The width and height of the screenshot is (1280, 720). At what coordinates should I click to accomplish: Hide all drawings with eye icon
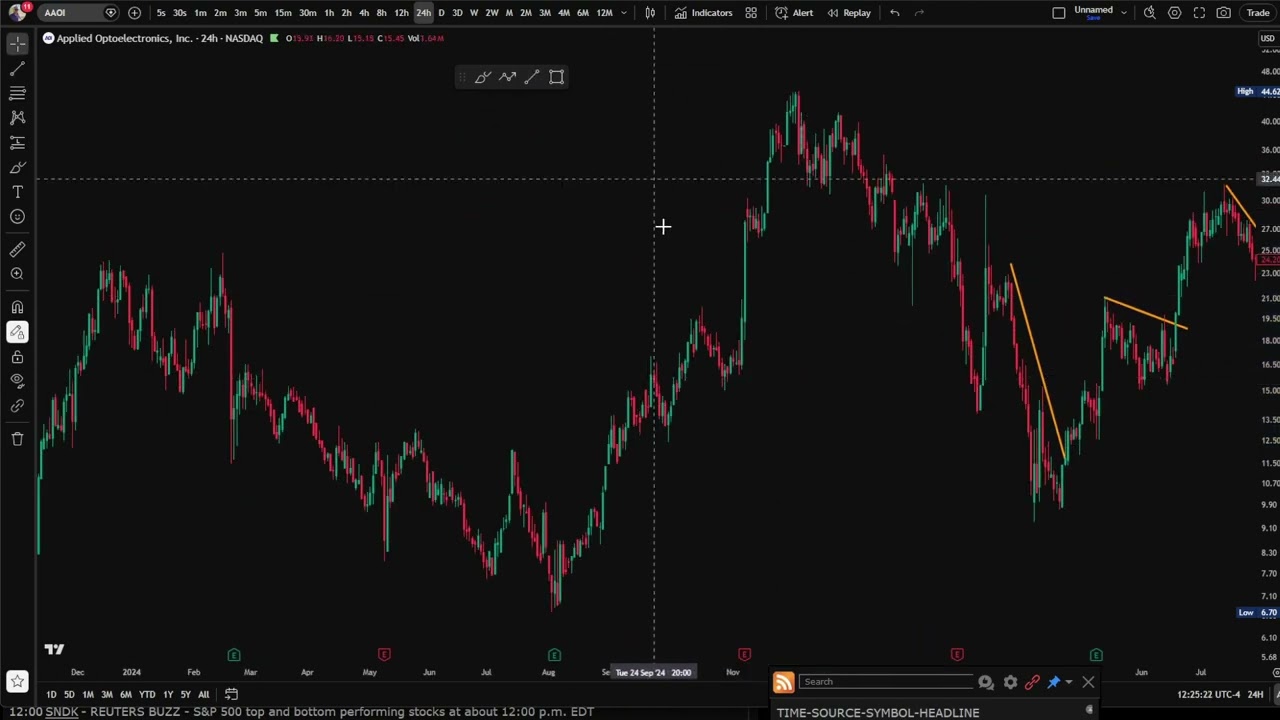(17, 381)
